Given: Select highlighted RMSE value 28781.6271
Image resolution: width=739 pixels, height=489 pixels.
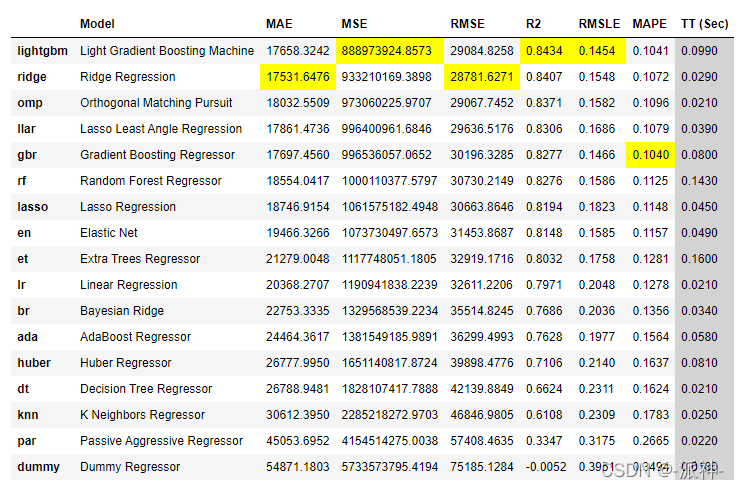Looking at the screenshot, I should [482, 76].
